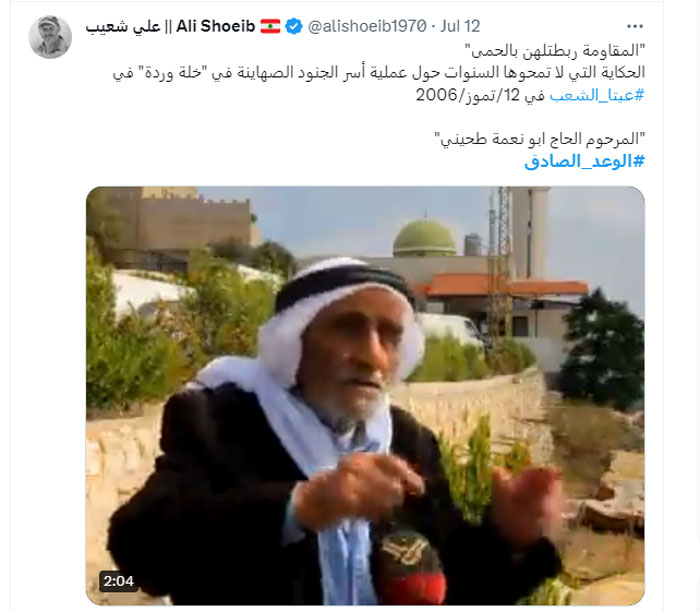Click the line المرحوم الحاج ابو نعمة طحيني
700x612 pixels.
point(539,139)
